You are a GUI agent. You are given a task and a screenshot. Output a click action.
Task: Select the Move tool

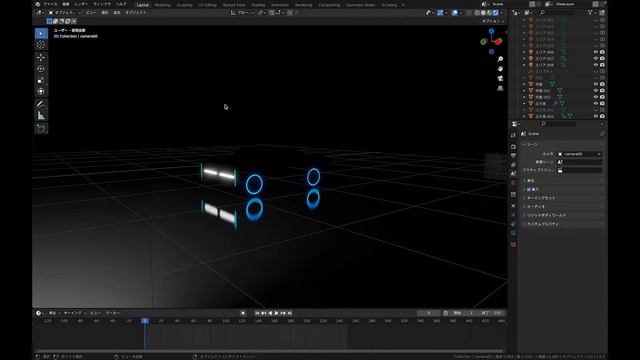coord(41,58)
